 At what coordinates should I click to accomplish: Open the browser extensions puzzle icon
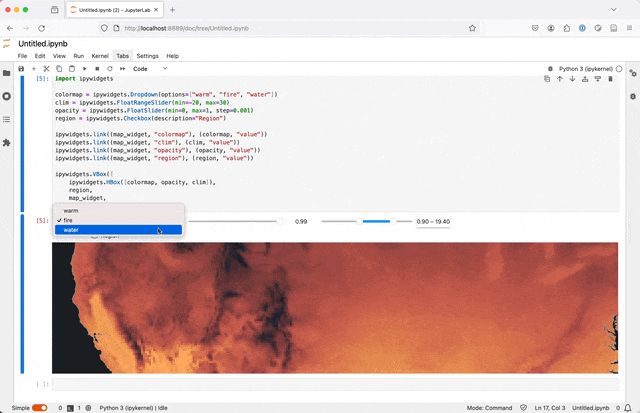coord(567,28)
